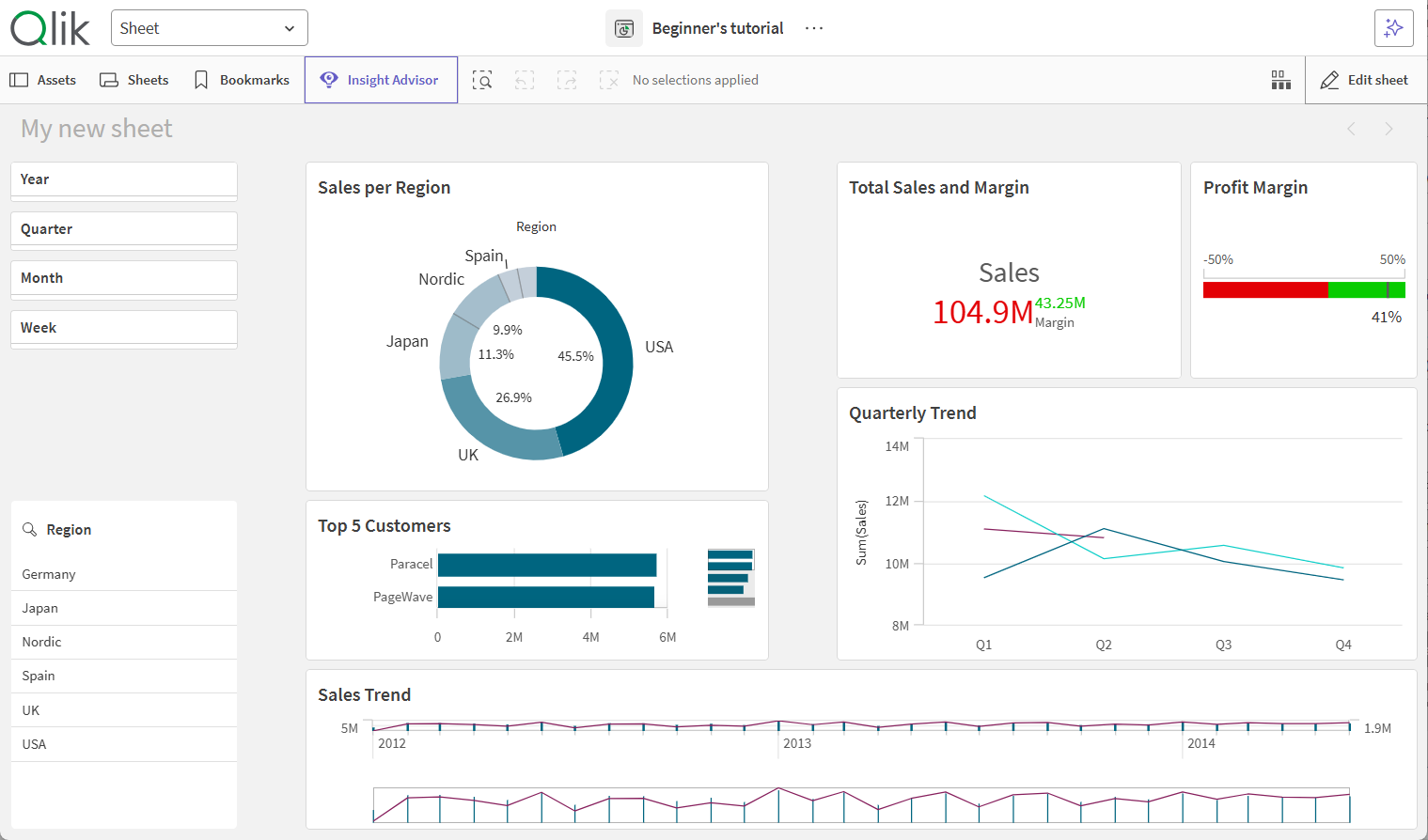
Task: Click the Q4 label in Quarterly Trend
Action: pyautogui.click(x=1343, y=645)
